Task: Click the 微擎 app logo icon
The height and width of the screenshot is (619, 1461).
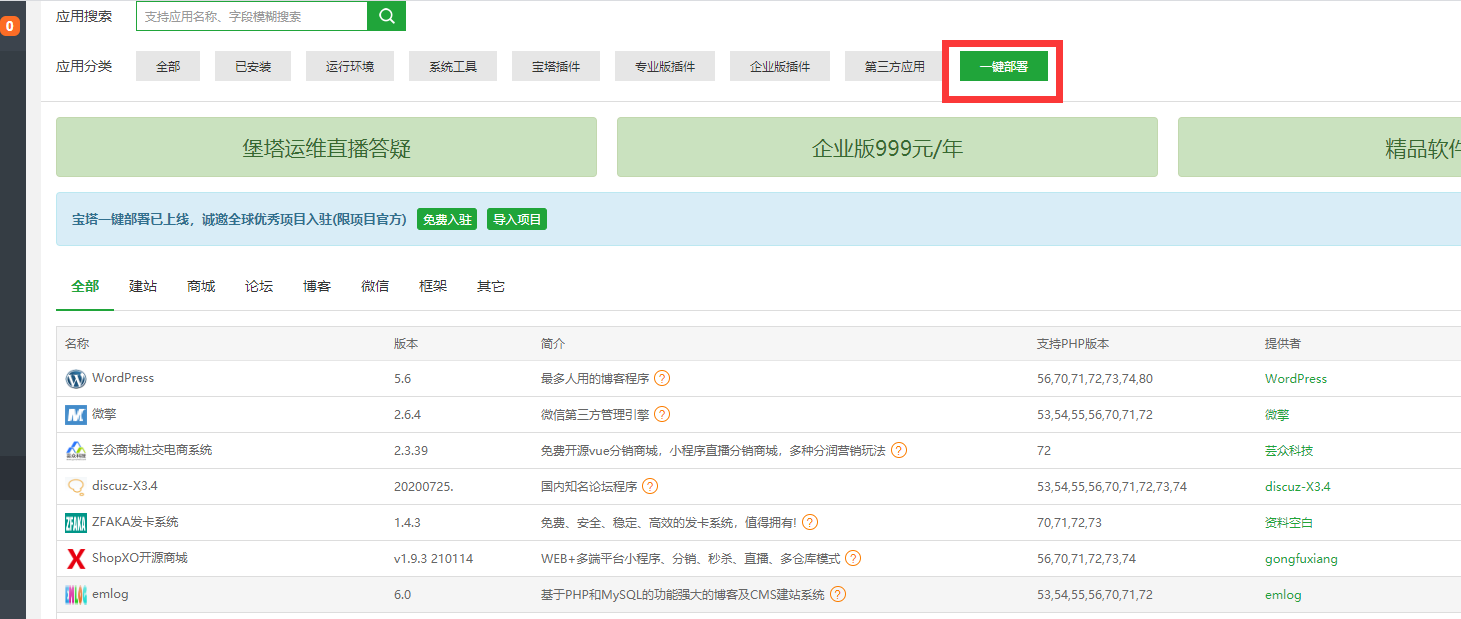Action: (x=76, y=415)
